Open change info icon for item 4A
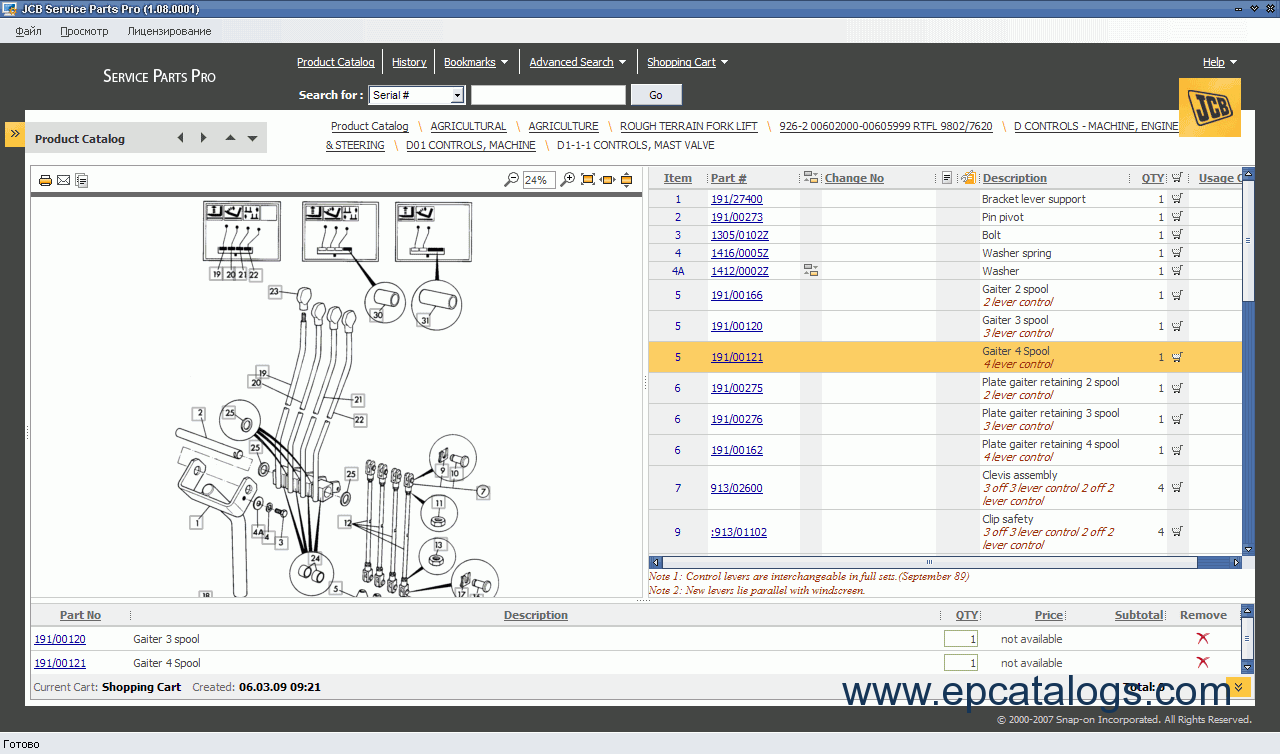Screen dimensions: 1280x754 (x=811, y=271)
